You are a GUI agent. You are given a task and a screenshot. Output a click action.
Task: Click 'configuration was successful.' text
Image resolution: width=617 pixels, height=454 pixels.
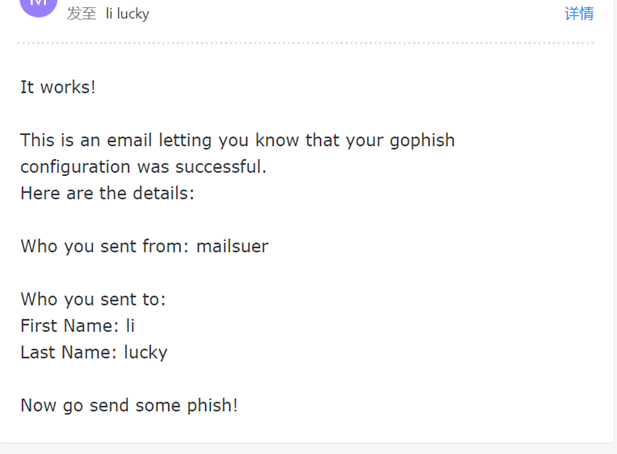click(x=144, y=167)
